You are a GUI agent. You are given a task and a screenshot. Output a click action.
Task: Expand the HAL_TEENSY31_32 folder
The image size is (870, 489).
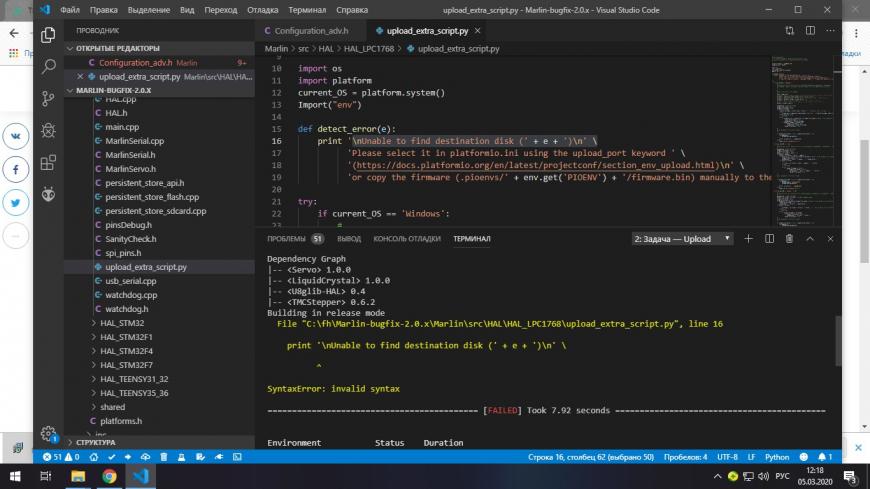click(134, 379)
